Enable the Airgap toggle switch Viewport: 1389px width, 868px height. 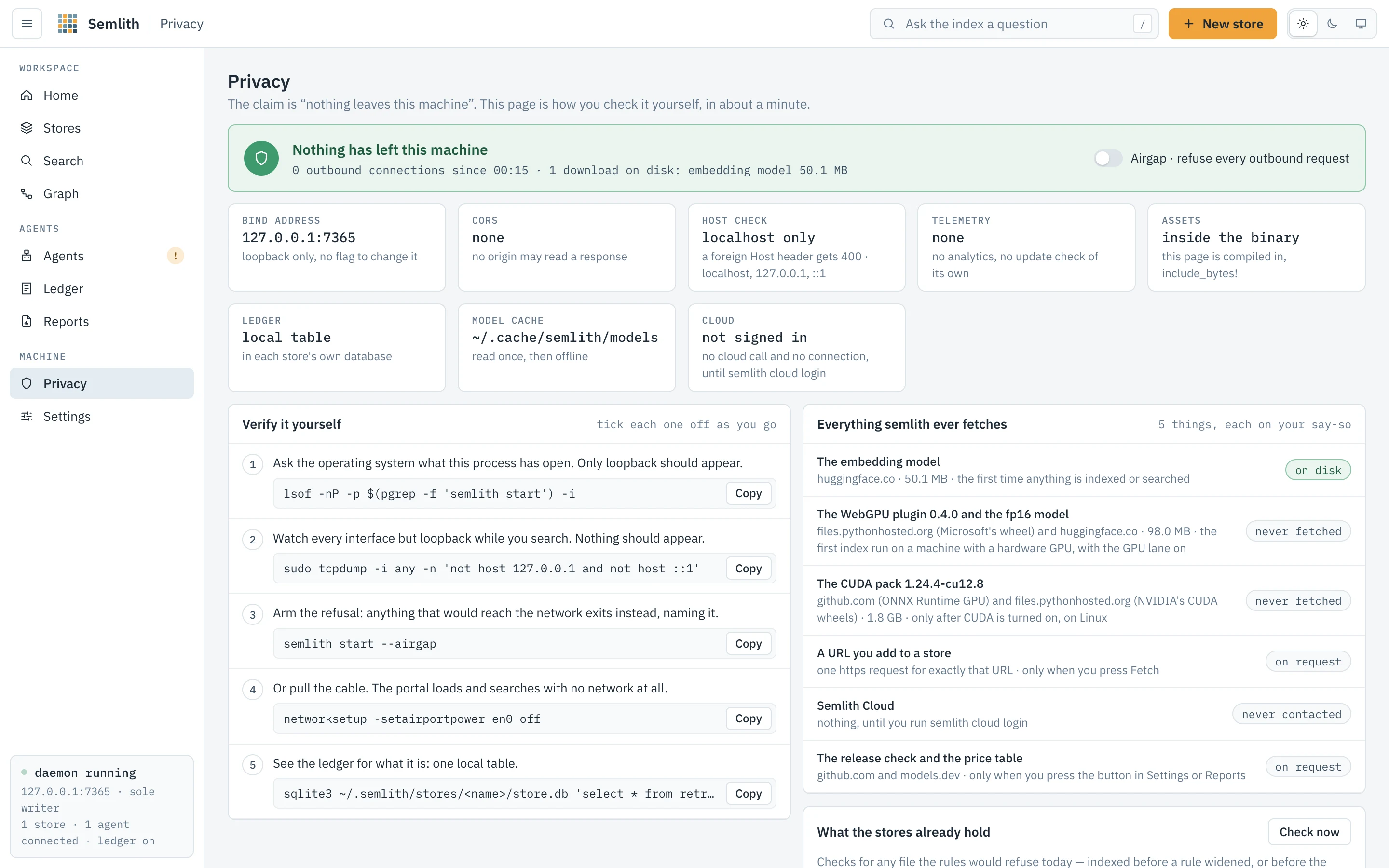click(x=1108, y=158)
